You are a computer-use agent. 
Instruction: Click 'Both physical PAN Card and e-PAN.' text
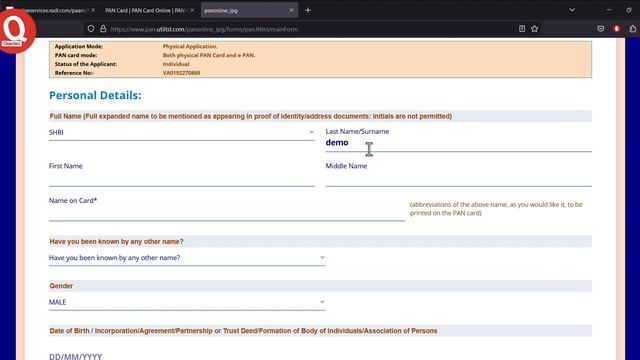209,55
